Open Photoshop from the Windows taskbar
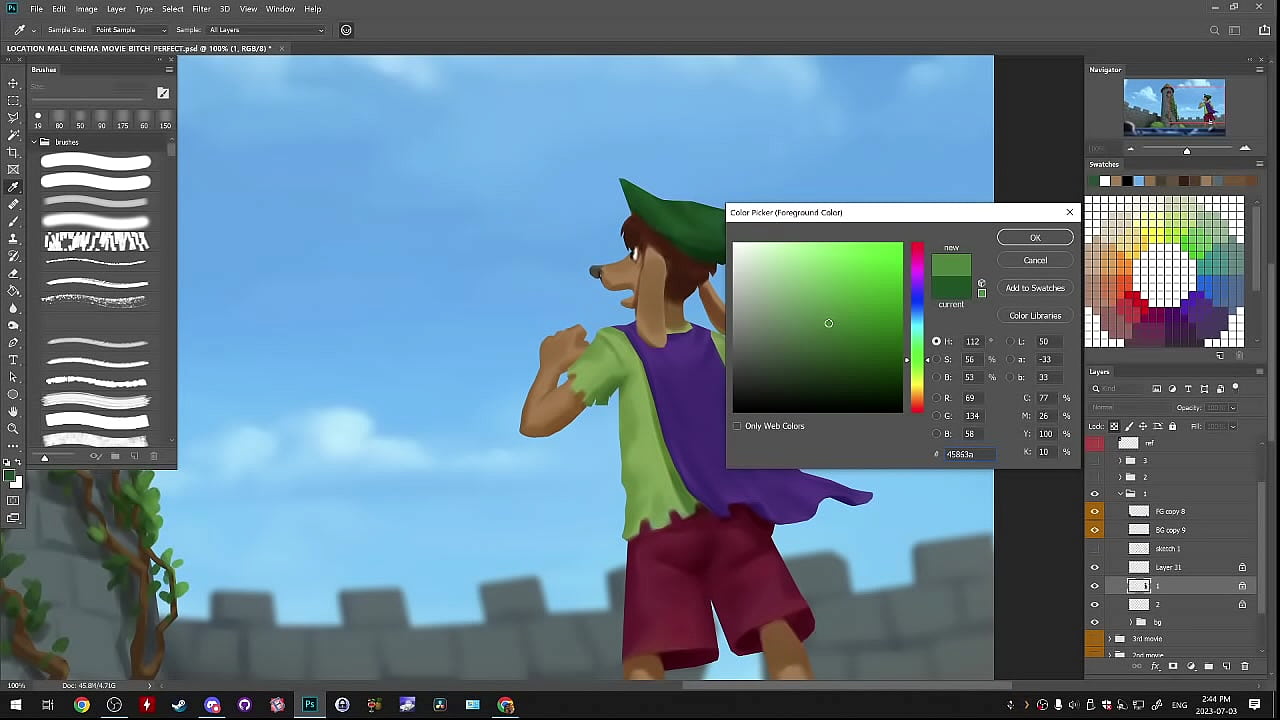Screen dimensions: 1280x720 pos(309,705)
